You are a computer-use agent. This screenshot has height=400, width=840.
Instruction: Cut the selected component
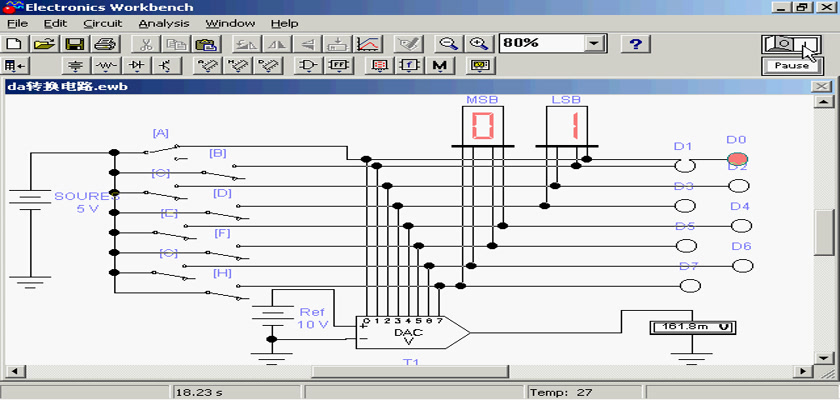pos(146,43)
